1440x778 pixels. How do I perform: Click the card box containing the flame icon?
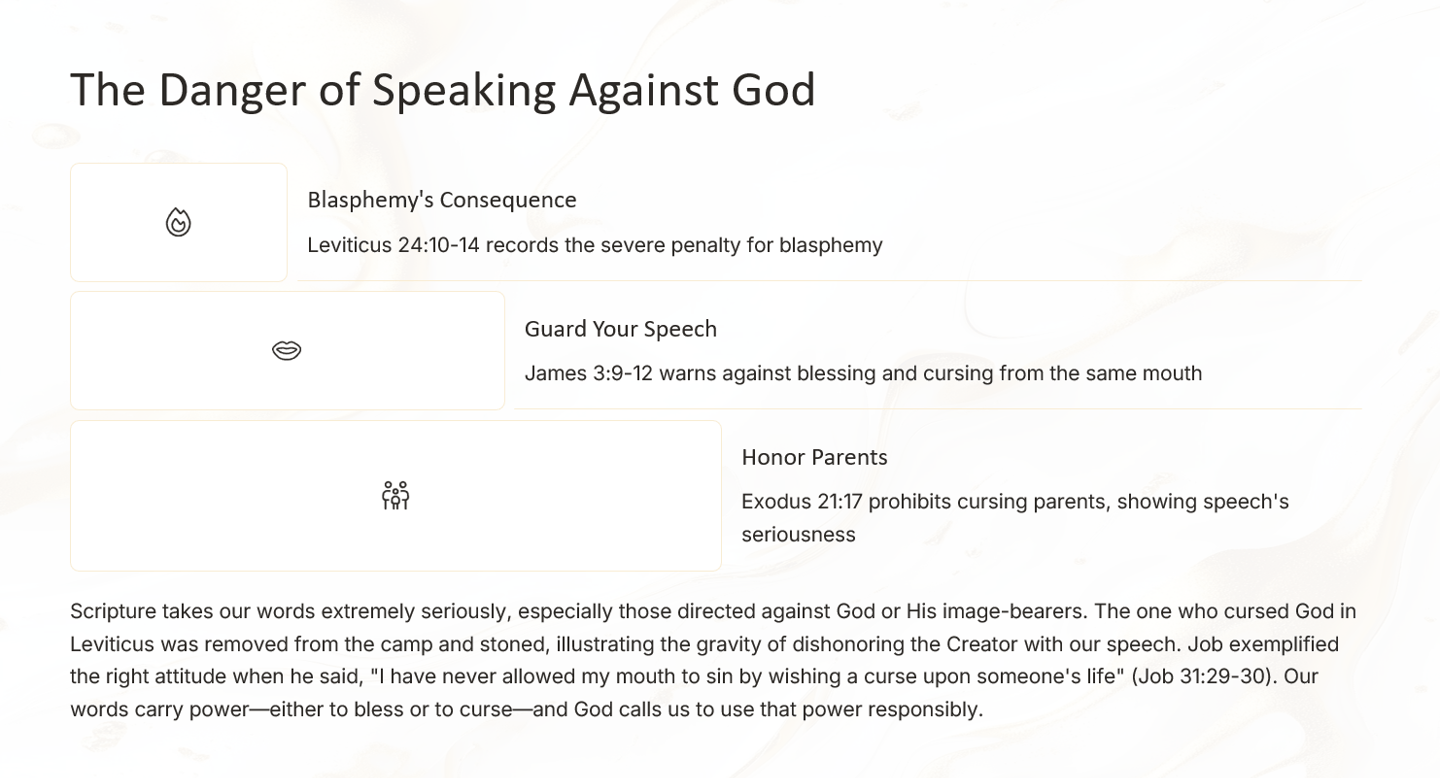179,222
